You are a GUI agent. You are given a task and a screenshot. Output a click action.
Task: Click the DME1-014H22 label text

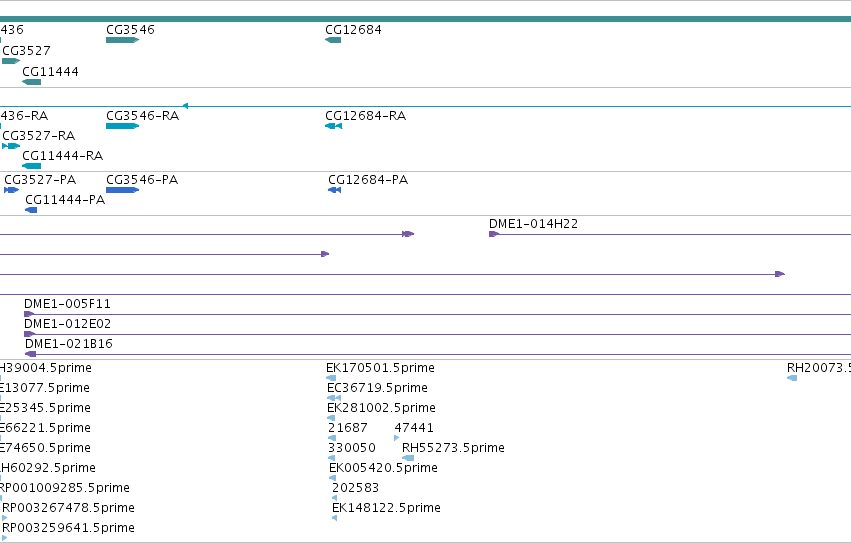(x=534, y=224)
